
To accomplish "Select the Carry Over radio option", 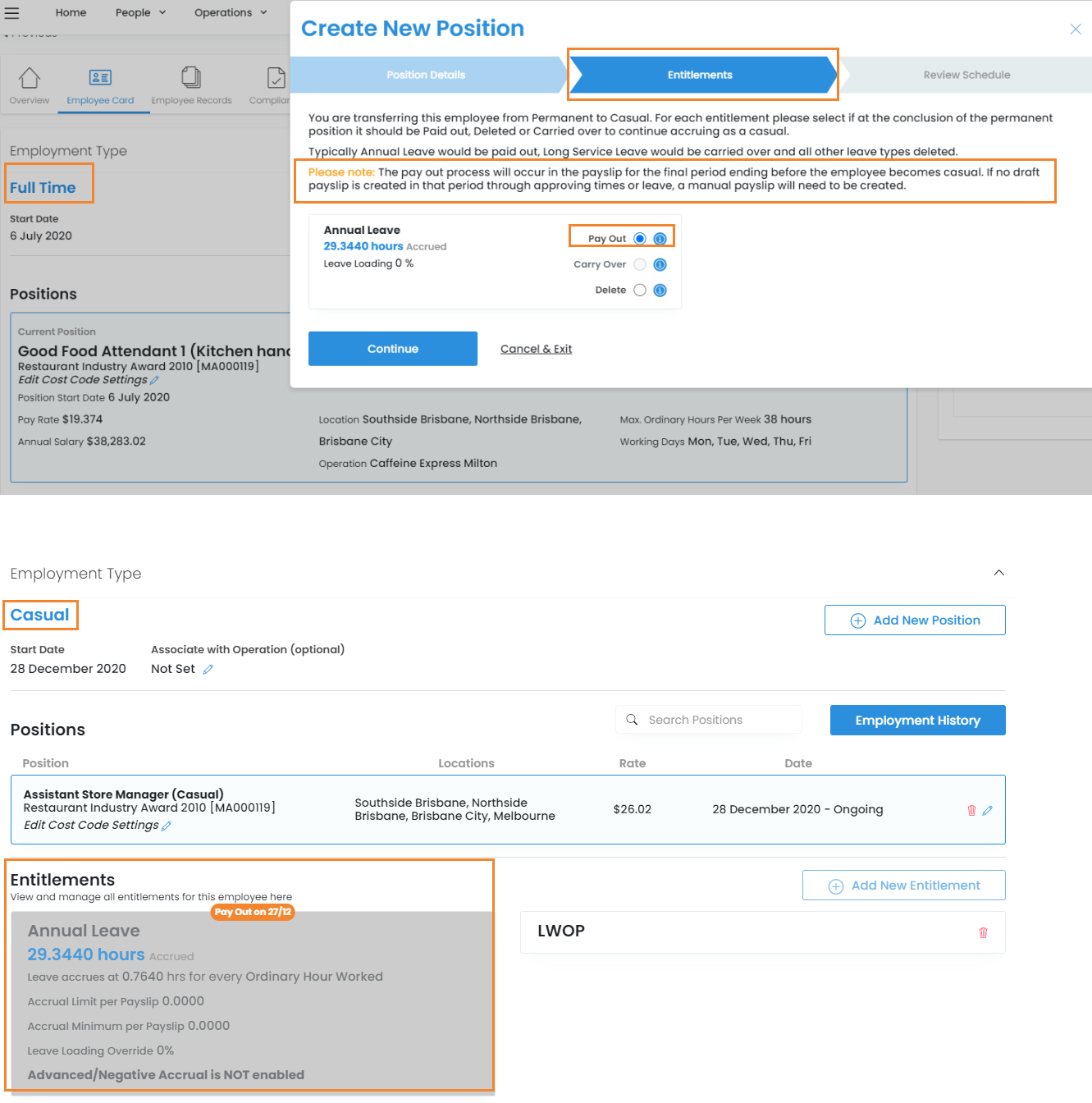I will click(640, 264).
